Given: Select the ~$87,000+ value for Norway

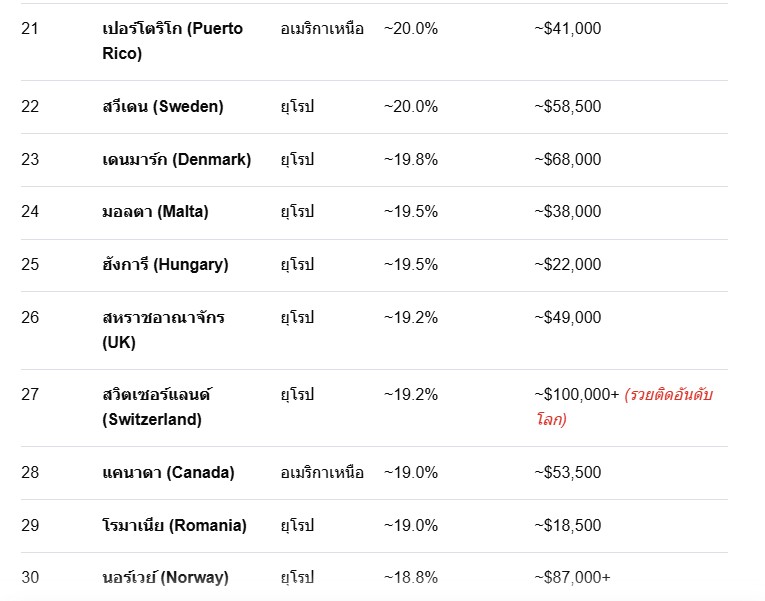Looking at the screenshot, I should tap(572, 578).
